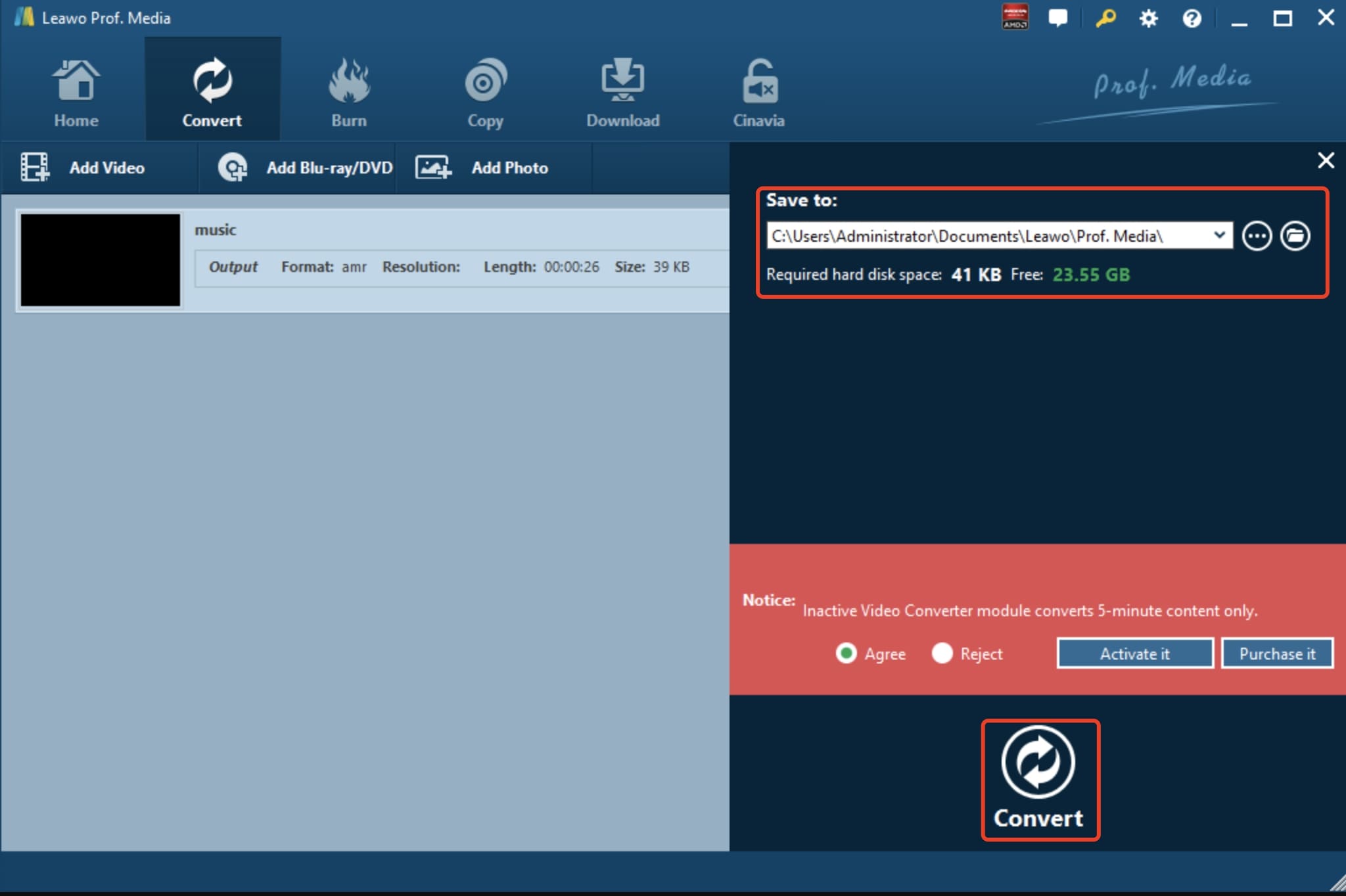Open the output folder icon
The width and height of the screenshot is (1346, 896).
coord(1295,236)
